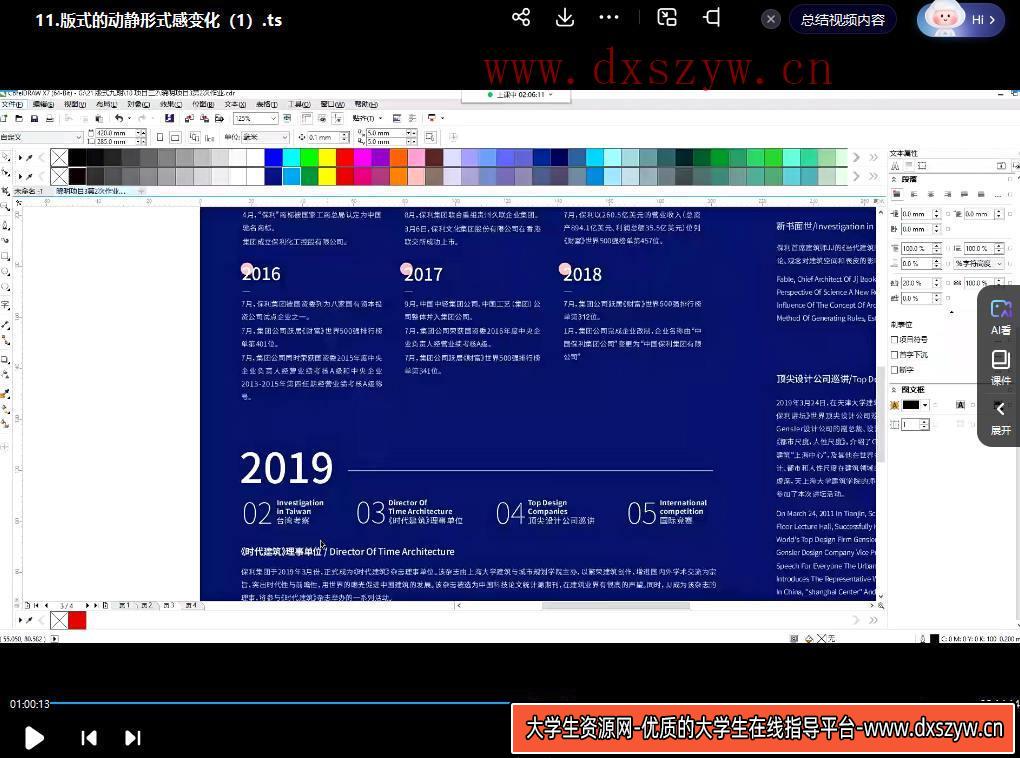The height and width of the screenshot is (758, 1020).
Task: Pick the yellow swatch in top palette row
Action: (x=327, y=157)
